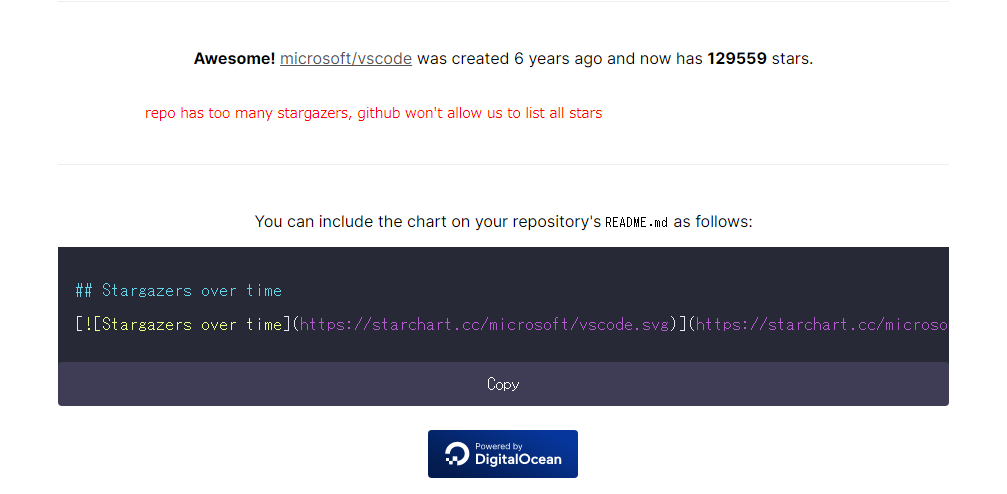Click the DigitalOcean wordmark in the badge
Viewport: 1007px width, 494px height.
point(518,460)
